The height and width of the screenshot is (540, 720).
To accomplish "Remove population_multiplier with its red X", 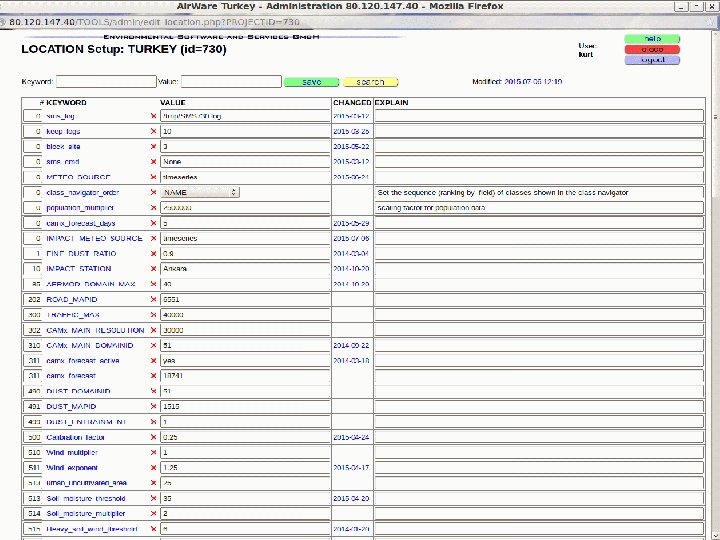I will tap(153, 208).
